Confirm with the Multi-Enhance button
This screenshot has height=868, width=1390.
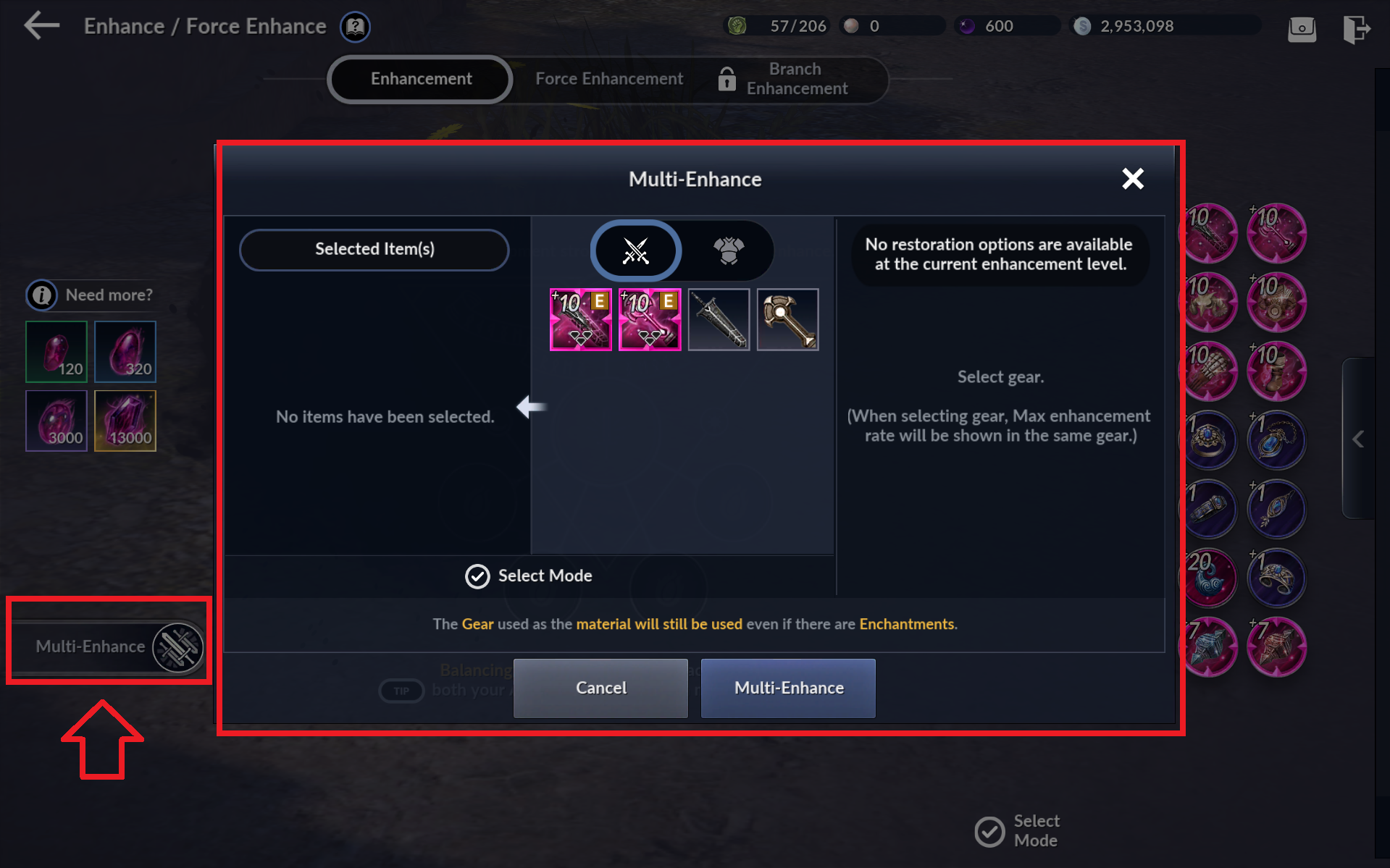[788, 688]
